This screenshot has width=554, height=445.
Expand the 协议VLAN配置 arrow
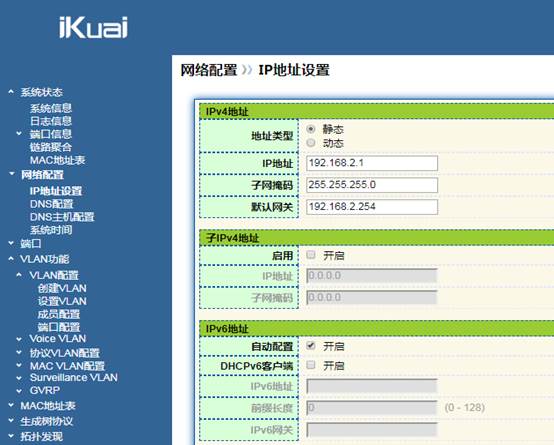(19, 352)
